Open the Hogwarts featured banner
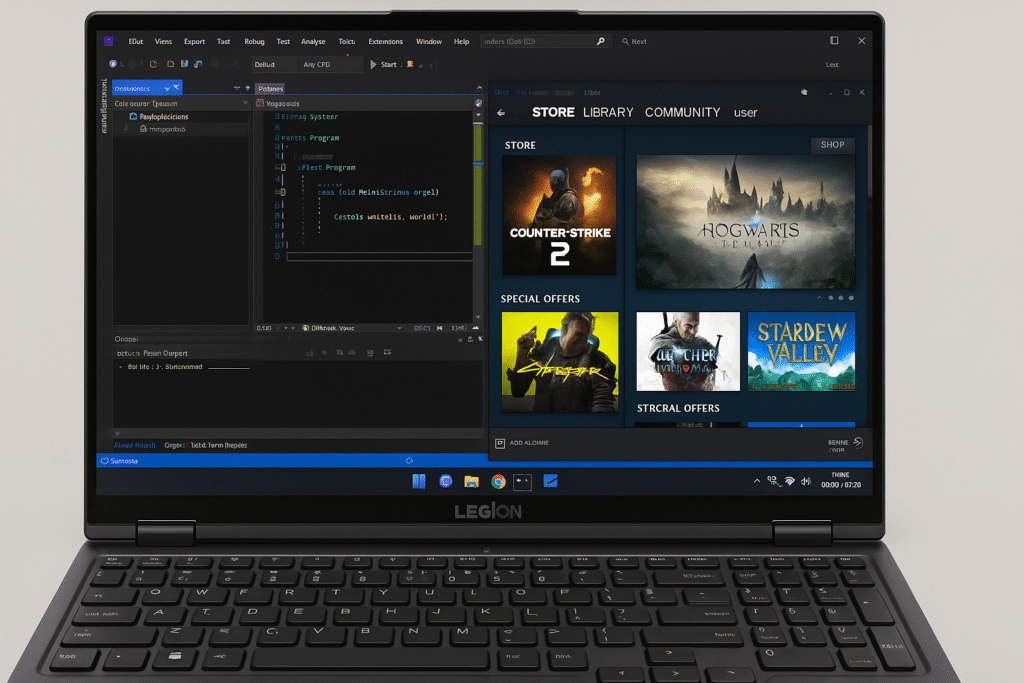This screenshot has width=1024, height=683. click(746, 221)
